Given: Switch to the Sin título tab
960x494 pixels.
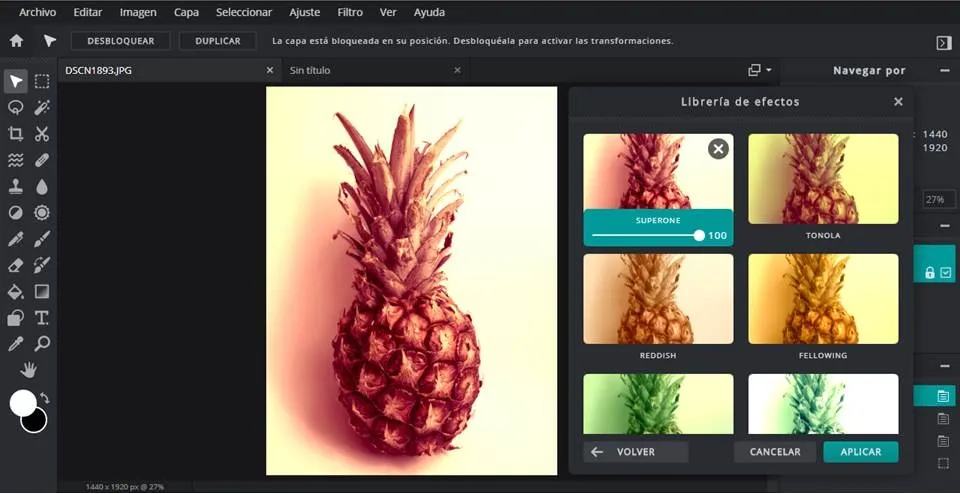Looking at the screenshot, I should point(310,70).
